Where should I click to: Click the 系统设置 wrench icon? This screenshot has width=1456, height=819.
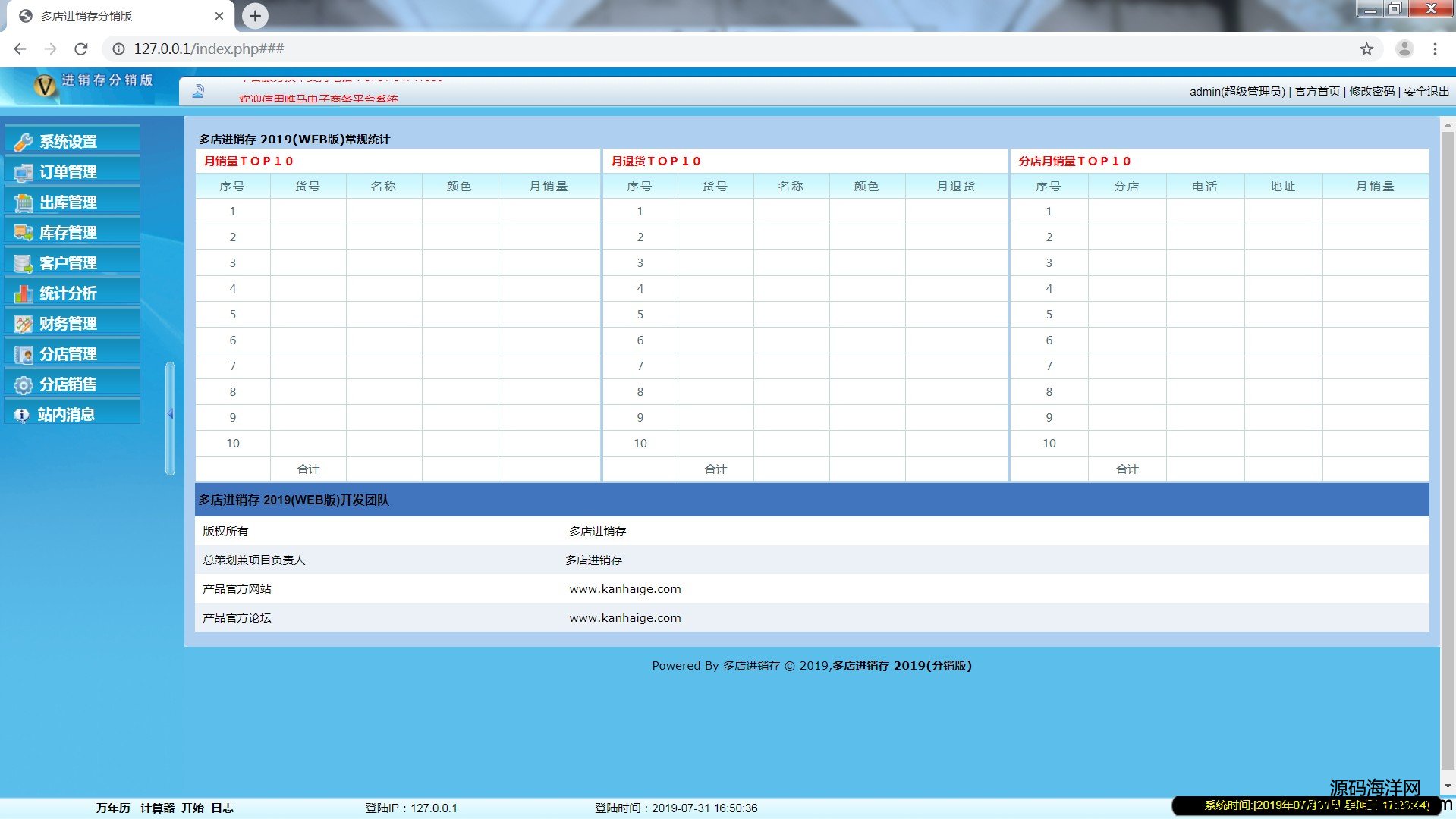[24, 142]
